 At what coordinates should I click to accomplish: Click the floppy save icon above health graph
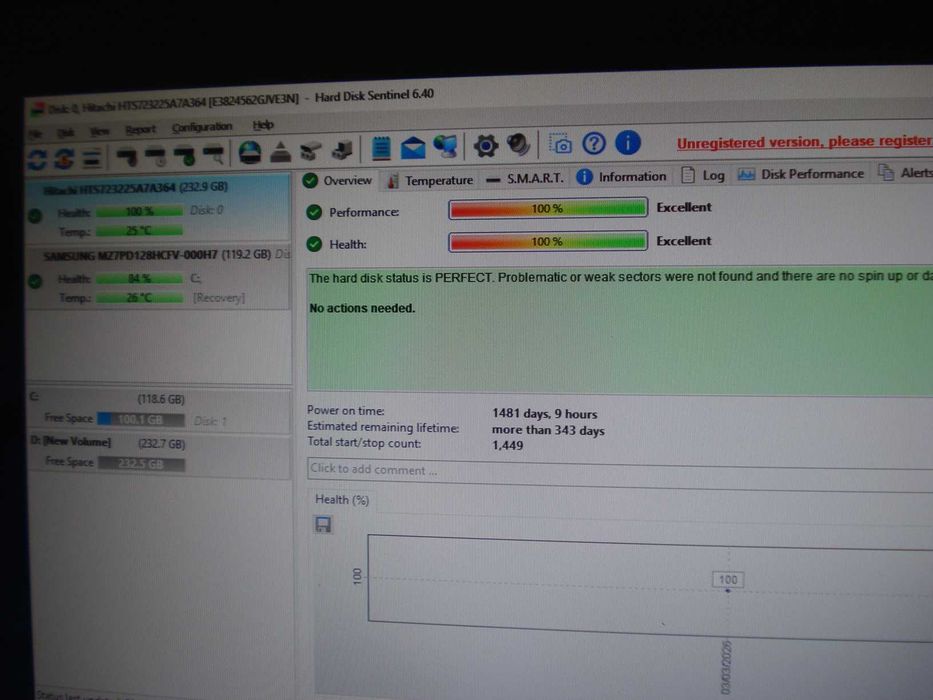pos(323,524)
